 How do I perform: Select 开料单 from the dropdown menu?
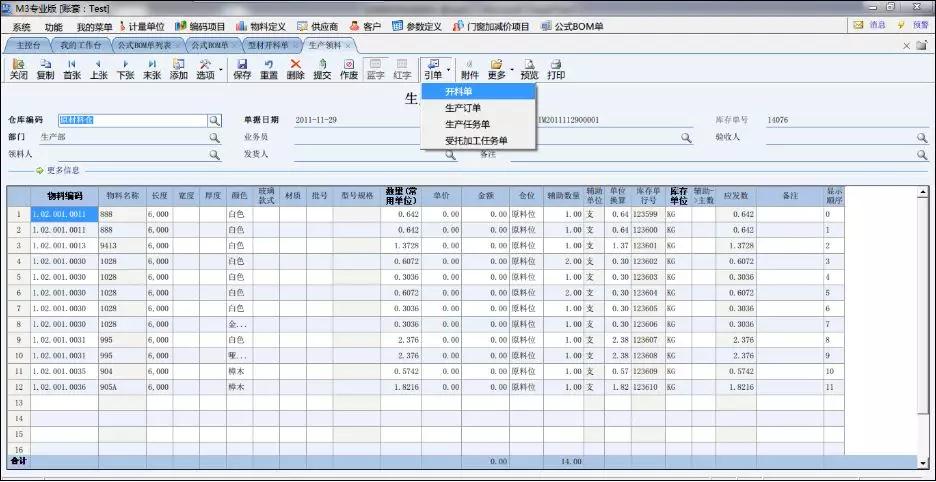pos(479,92)
